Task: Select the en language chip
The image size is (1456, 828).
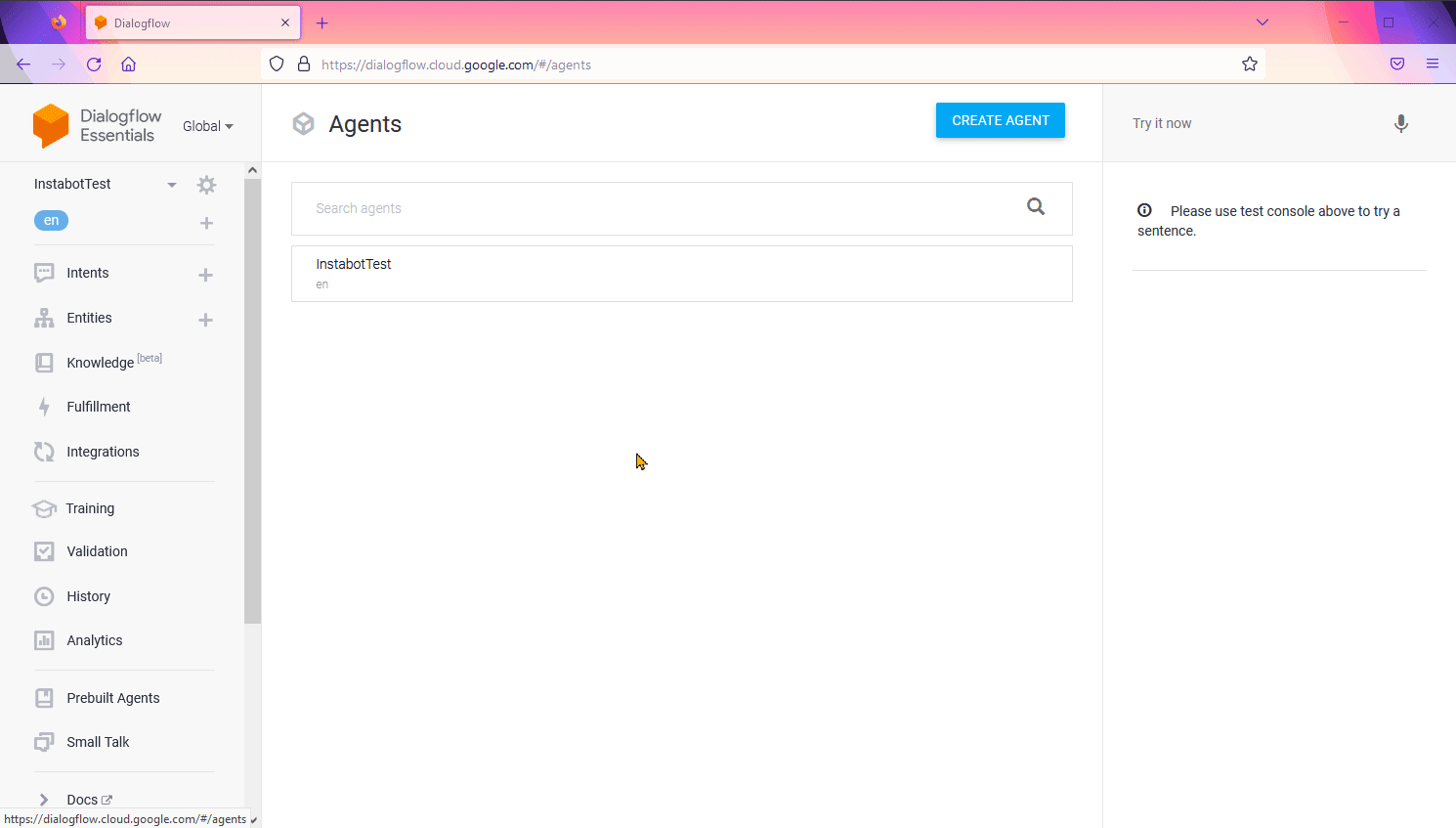Action: tap(51, 221)
